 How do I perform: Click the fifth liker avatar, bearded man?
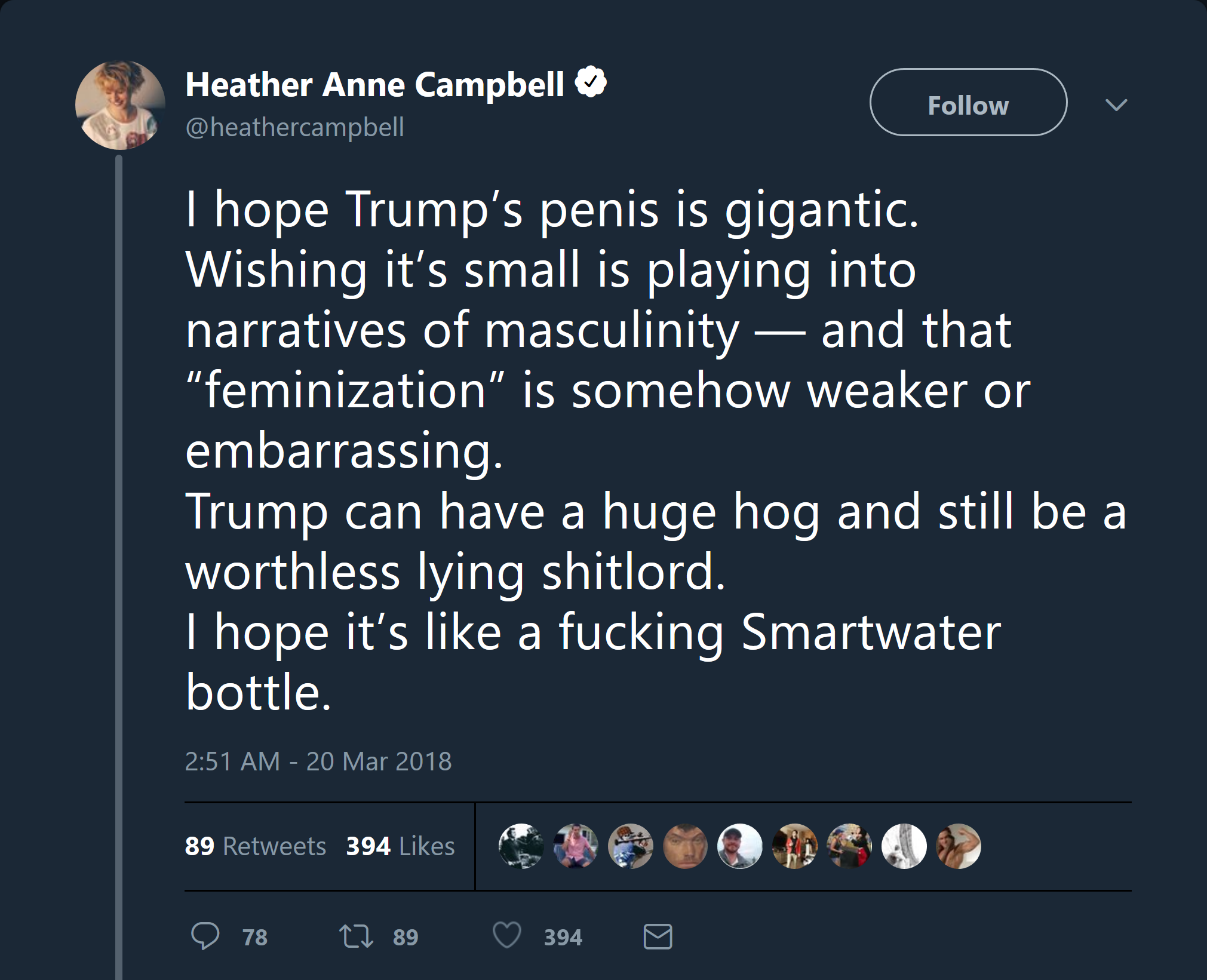[740, 846]
